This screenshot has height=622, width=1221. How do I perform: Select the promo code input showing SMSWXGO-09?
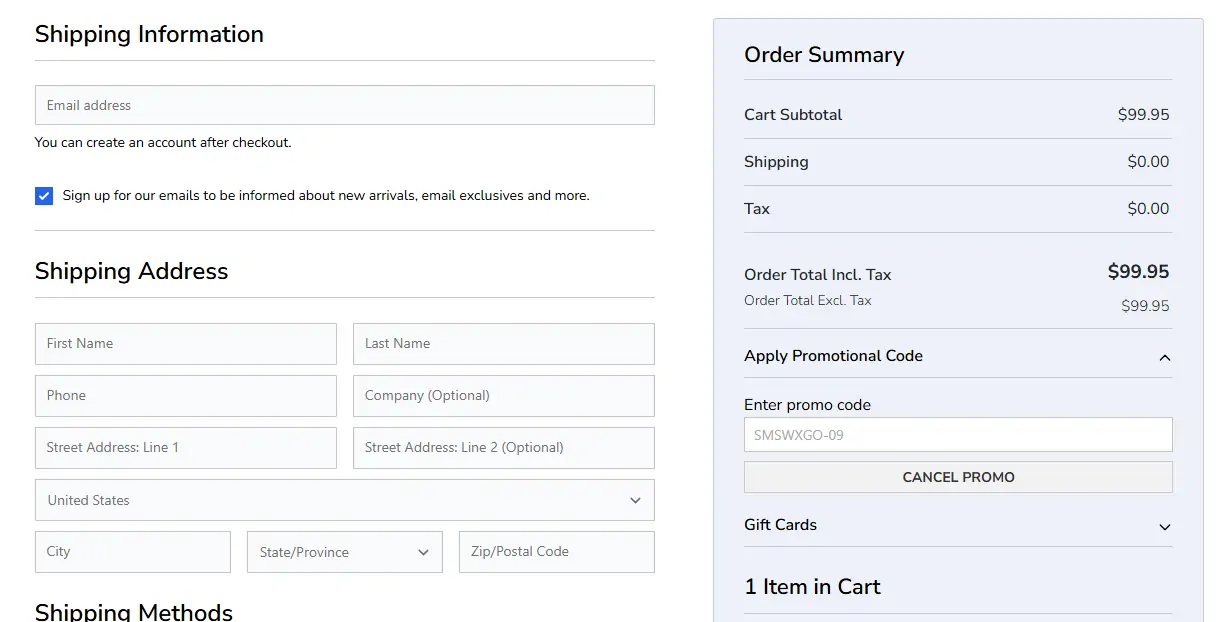point(957,434)
